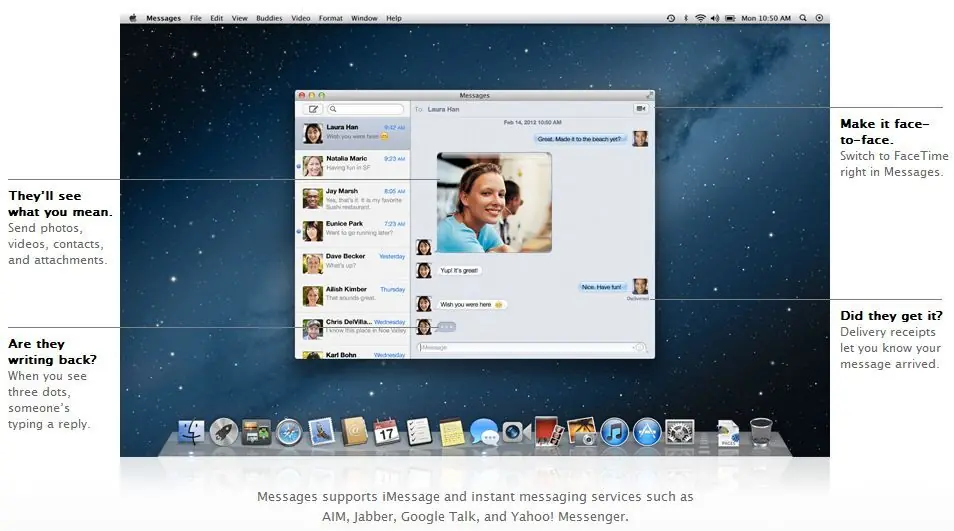Image resolution: width=954 pixels, height=531 pixels.
Task: Open Contacts address book in the Dock
Action: 354,432
